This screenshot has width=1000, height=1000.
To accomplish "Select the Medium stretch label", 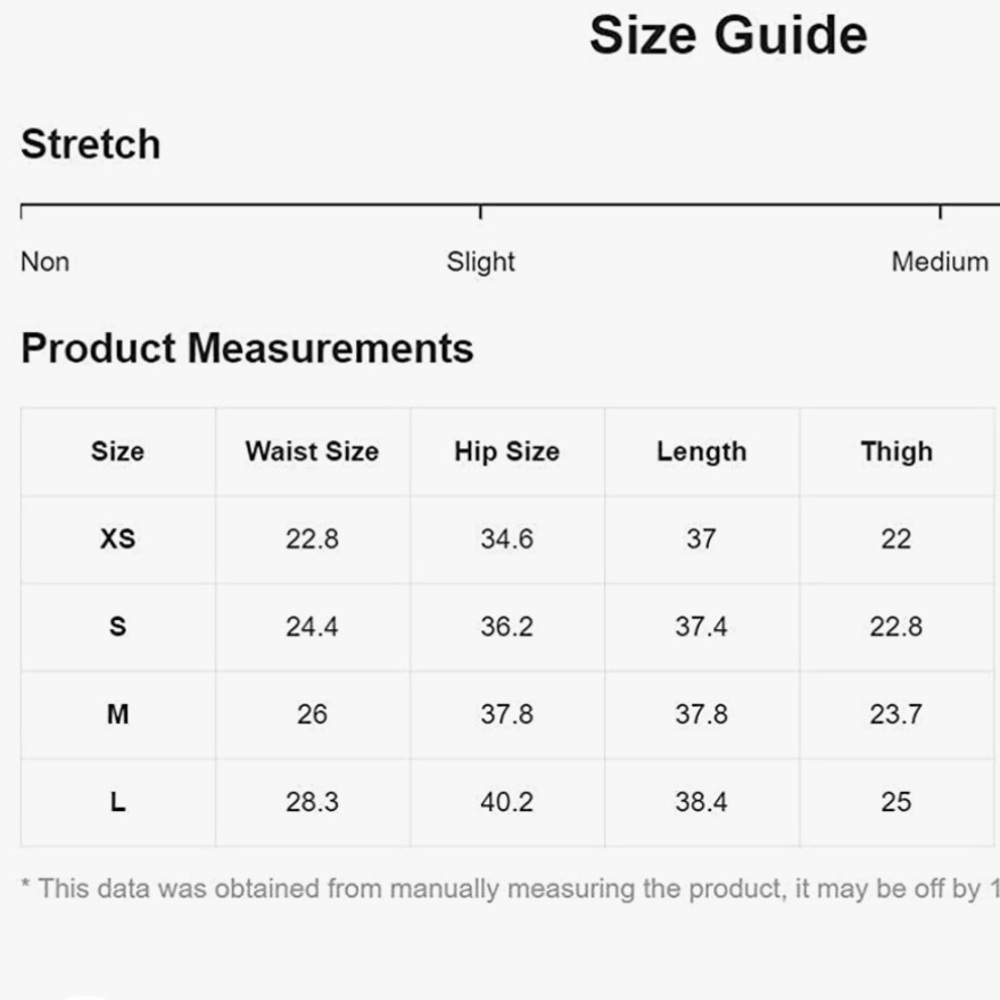I will 940,262.
